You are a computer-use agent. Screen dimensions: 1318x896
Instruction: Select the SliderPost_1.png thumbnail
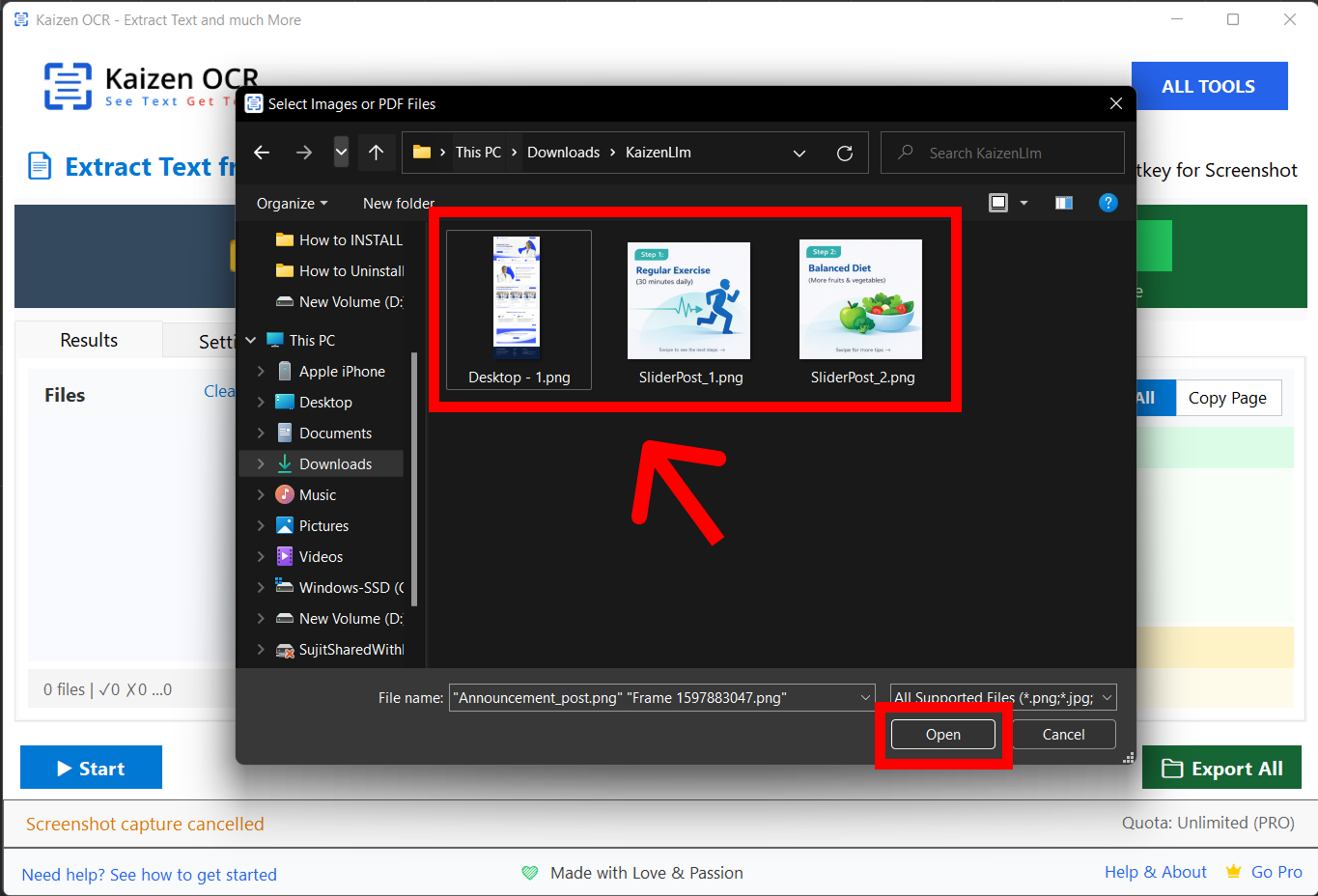click(x=689, y=311)
